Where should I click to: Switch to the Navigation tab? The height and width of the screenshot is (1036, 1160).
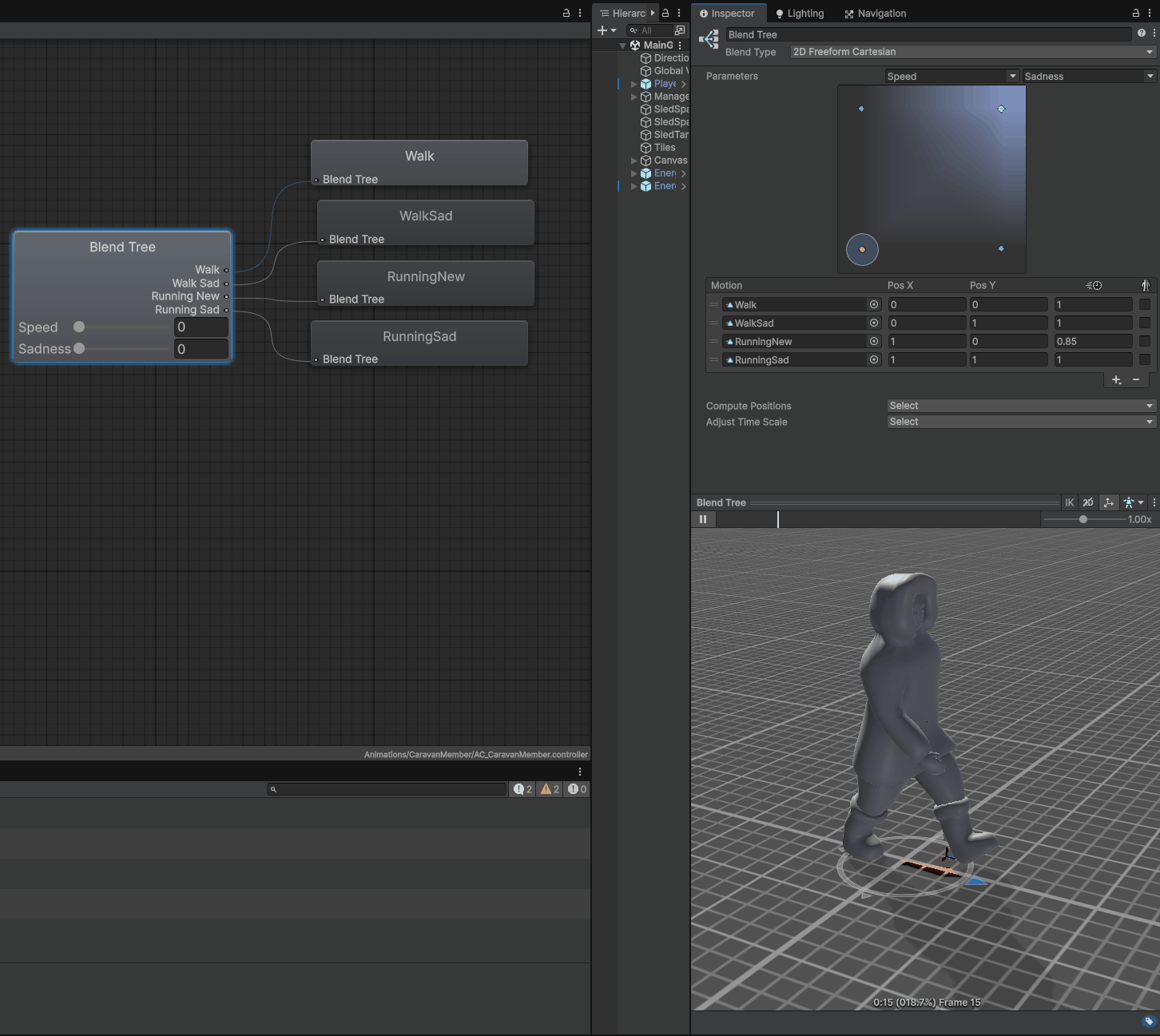point(875,13)
